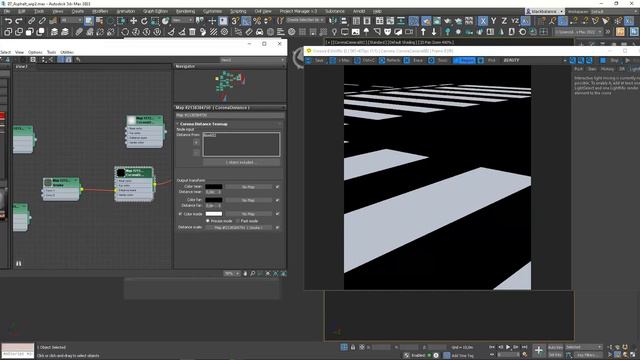
Task: Click the tree icon in second toolbar
Action: pos(448,32)
